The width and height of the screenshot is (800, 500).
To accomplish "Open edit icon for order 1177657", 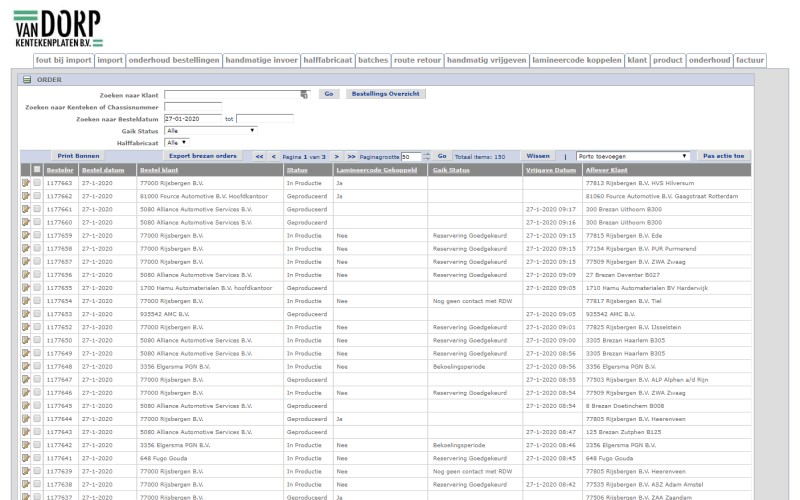I will tap(26, 261).
